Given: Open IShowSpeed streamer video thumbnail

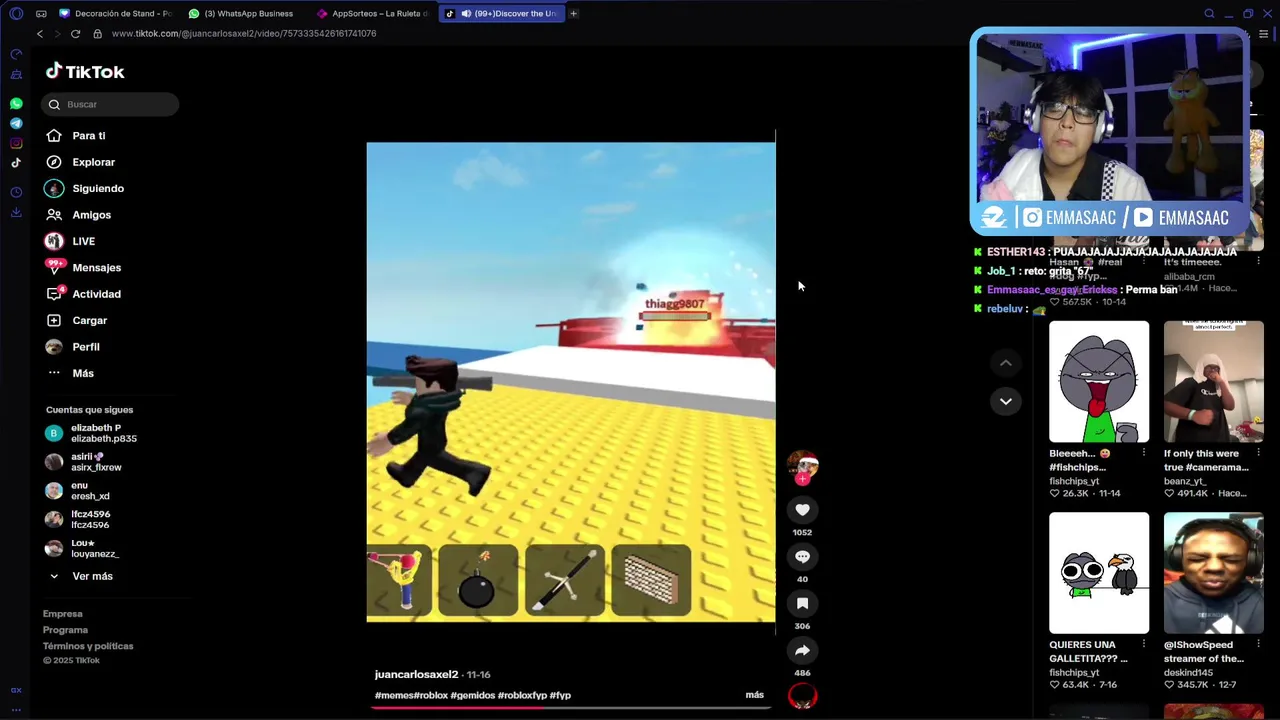Looking at the screenshot, I should click(x=1214, y=573).
